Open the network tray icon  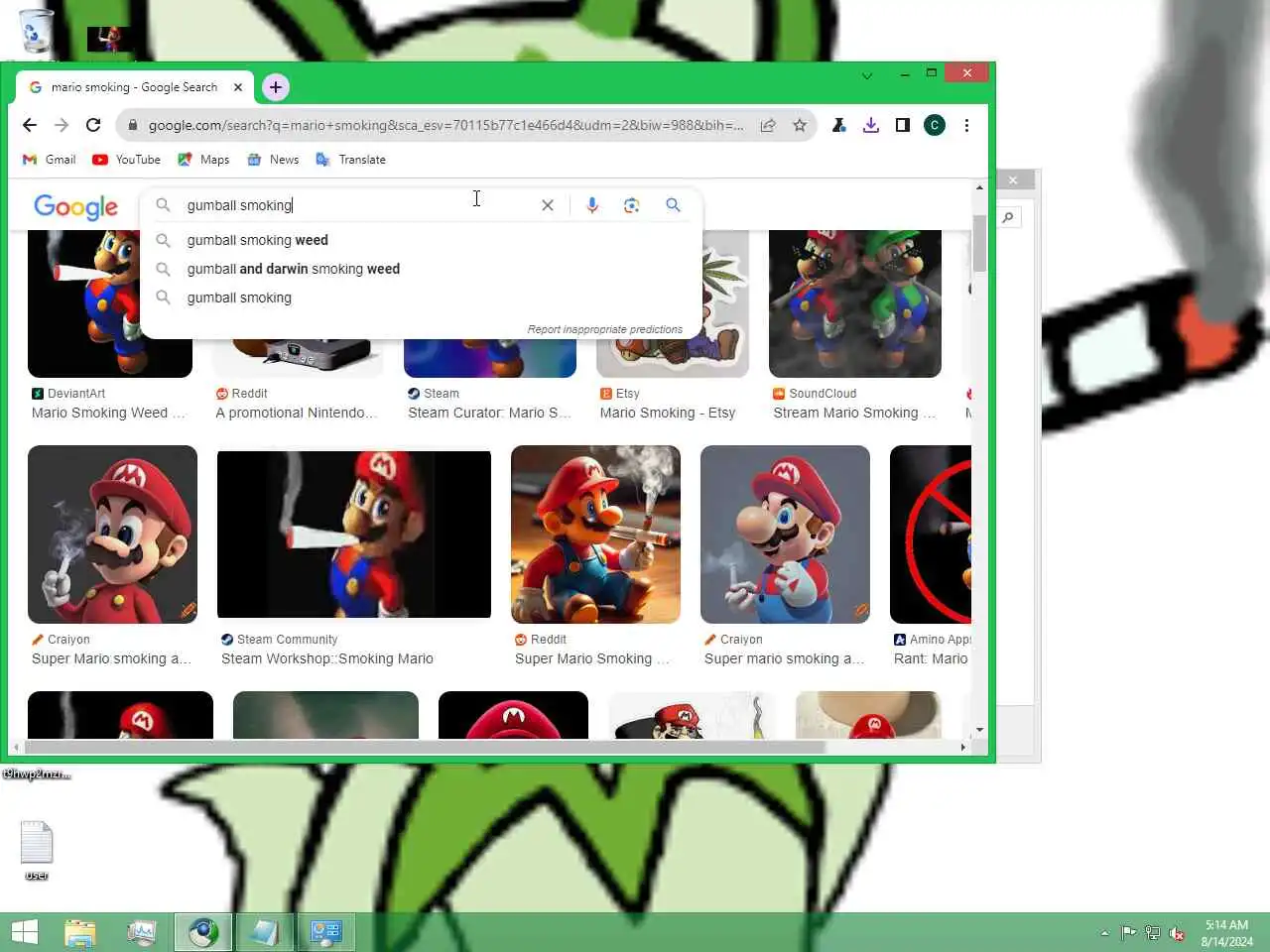pos(1153,933)
